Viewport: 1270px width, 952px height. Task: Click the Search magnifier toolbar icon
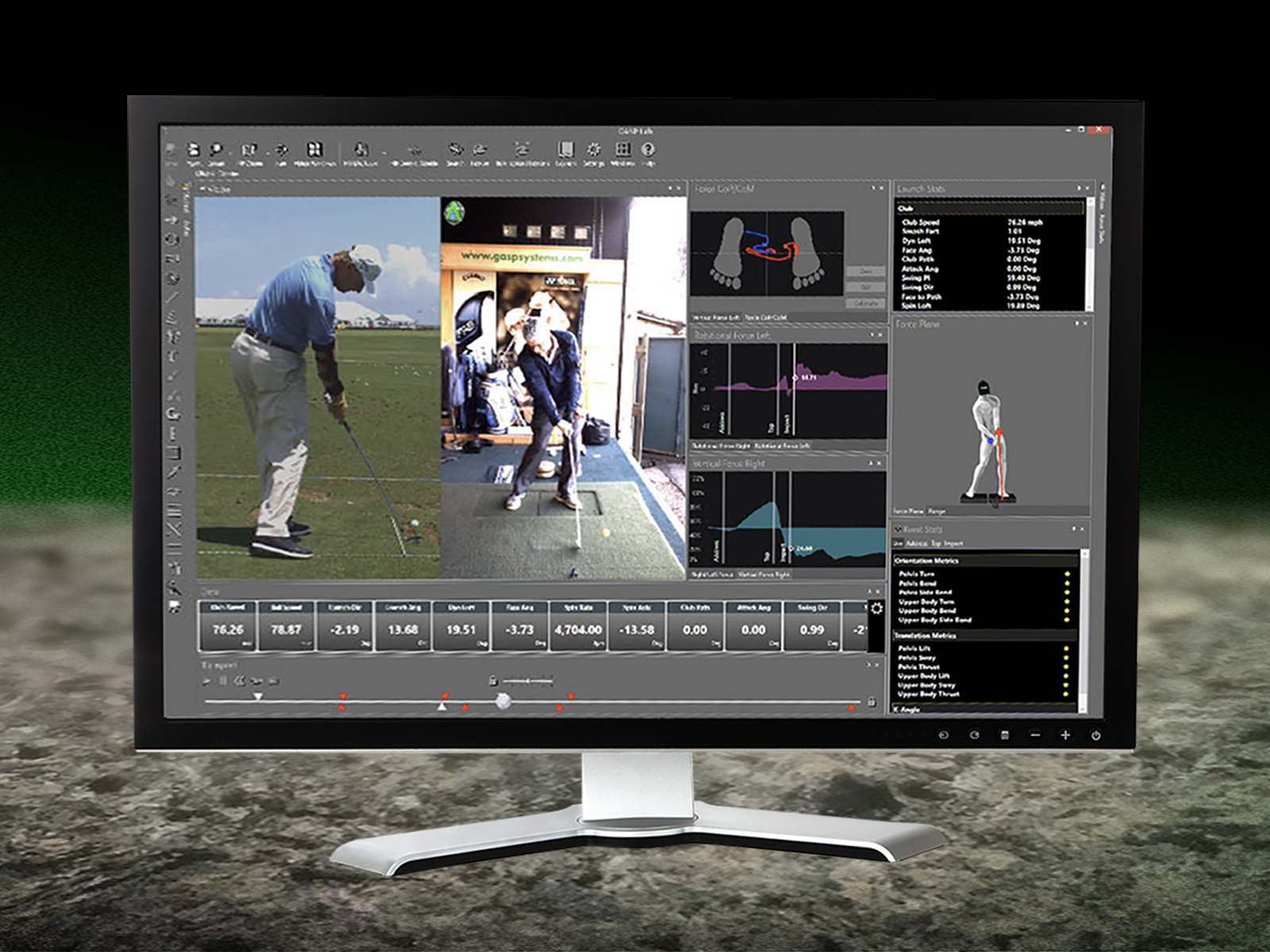pyautogui.click(x=216, y=151)
